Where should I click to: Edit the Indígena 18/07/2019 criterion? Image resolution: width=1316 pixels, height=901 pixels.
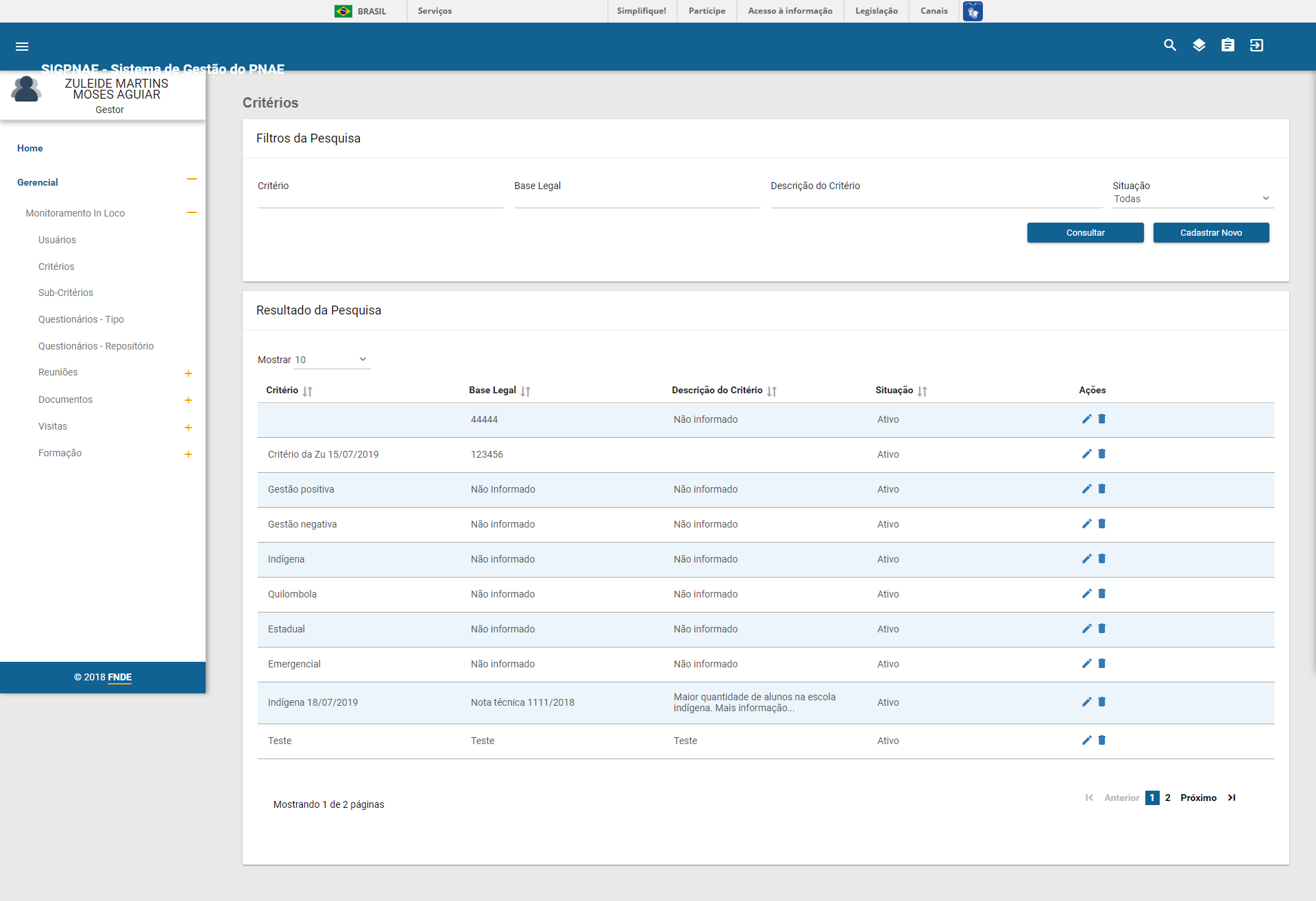(x=1086, y=702)
